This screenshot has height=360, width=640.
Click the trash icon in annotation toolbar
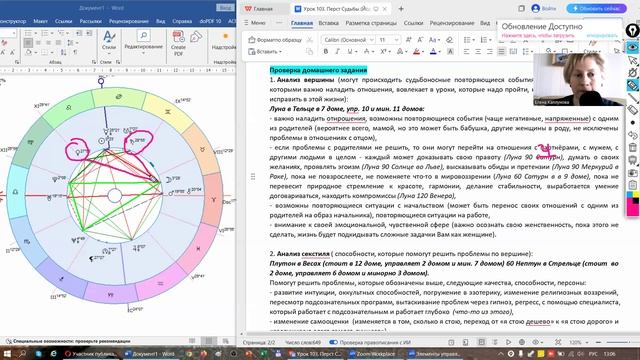[x=632, y=147]
